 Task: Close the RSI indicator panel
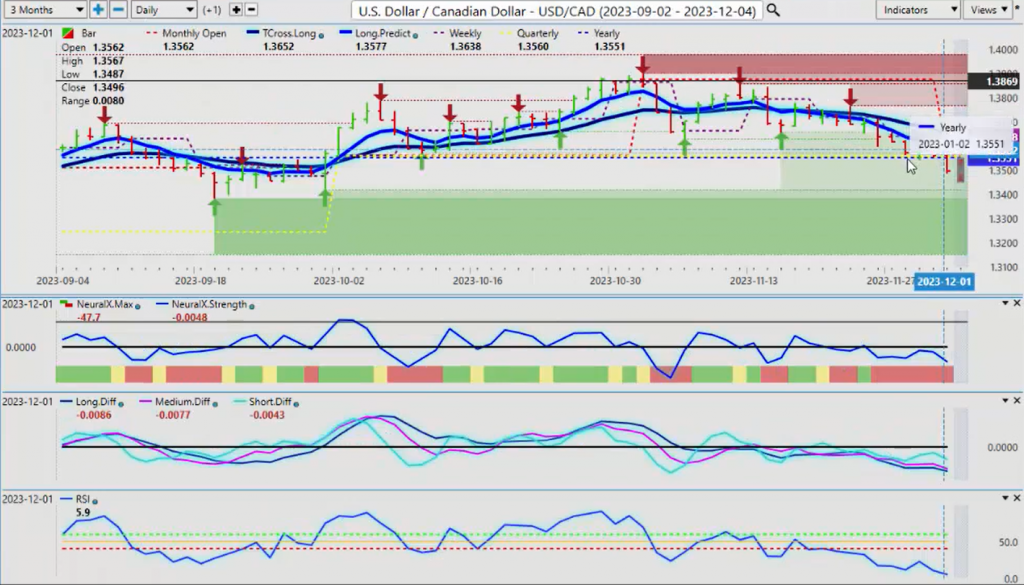pos(1016,498)
